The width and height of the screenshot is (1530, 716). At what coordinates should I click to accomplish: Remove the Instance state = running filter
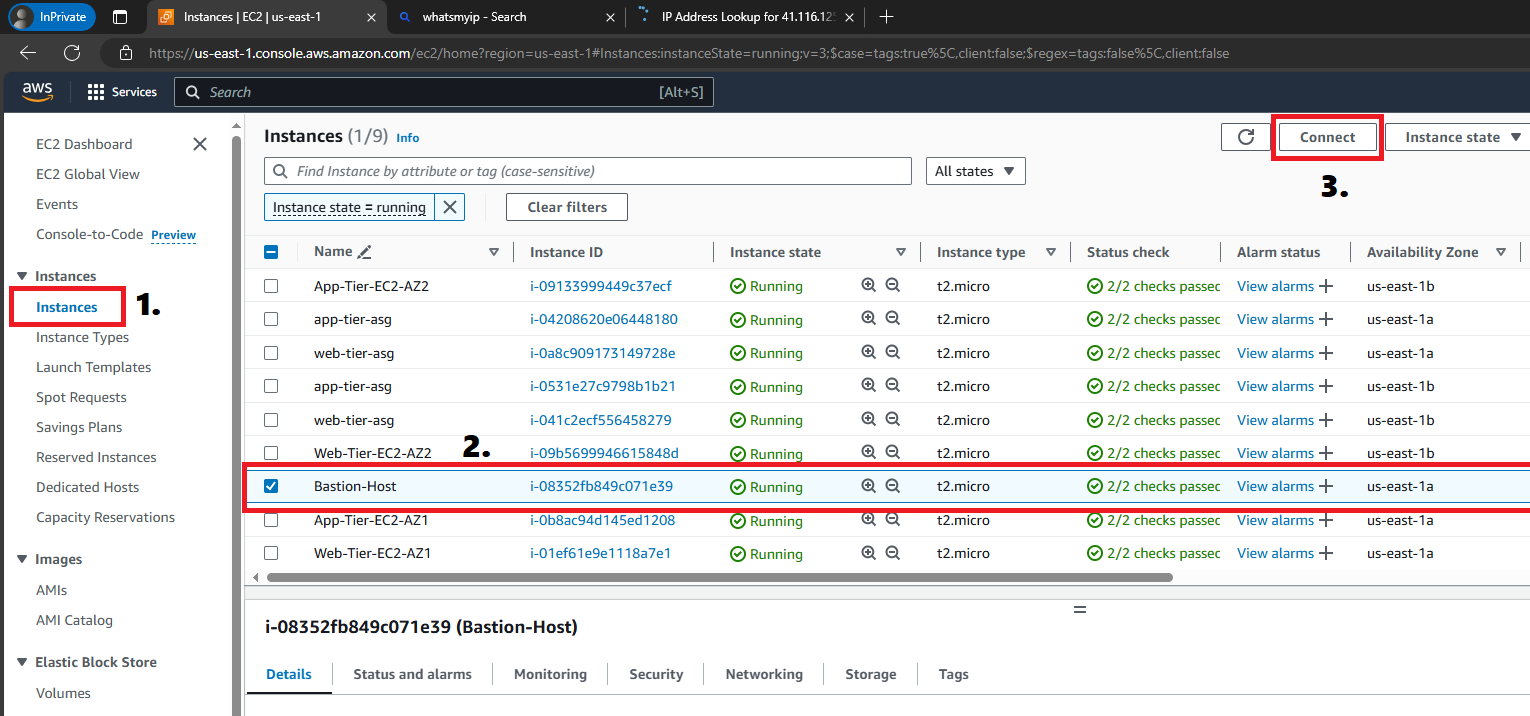coord(450,207)
